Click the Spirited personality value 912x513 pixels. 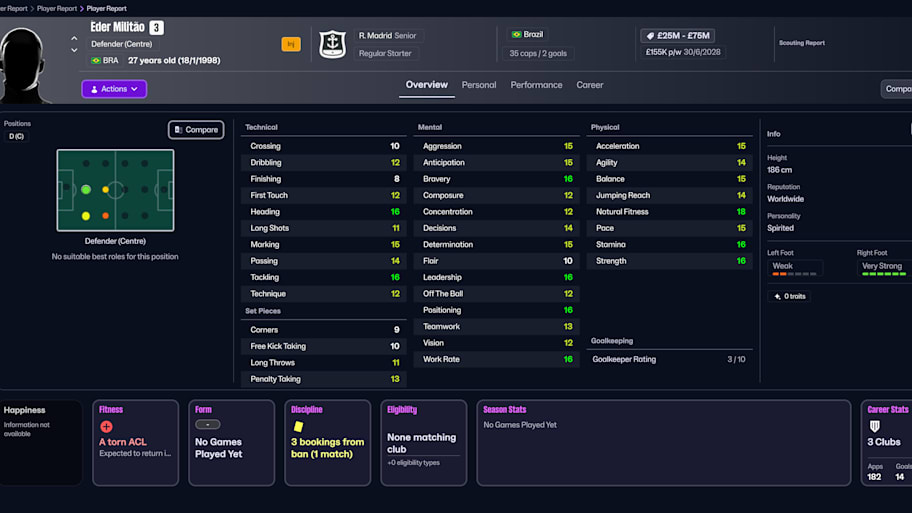coord(780,228)
